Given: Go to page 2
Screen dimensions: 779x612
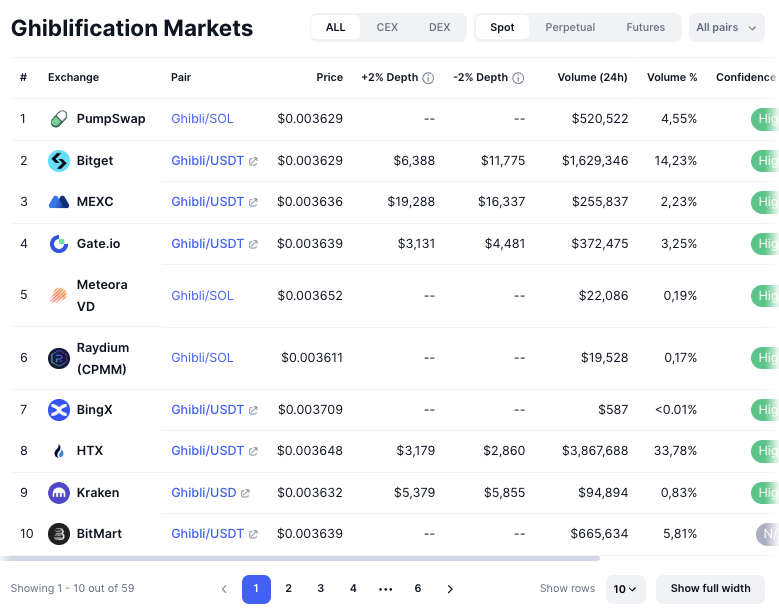Looking at the screenshot, I should (289, 589).
